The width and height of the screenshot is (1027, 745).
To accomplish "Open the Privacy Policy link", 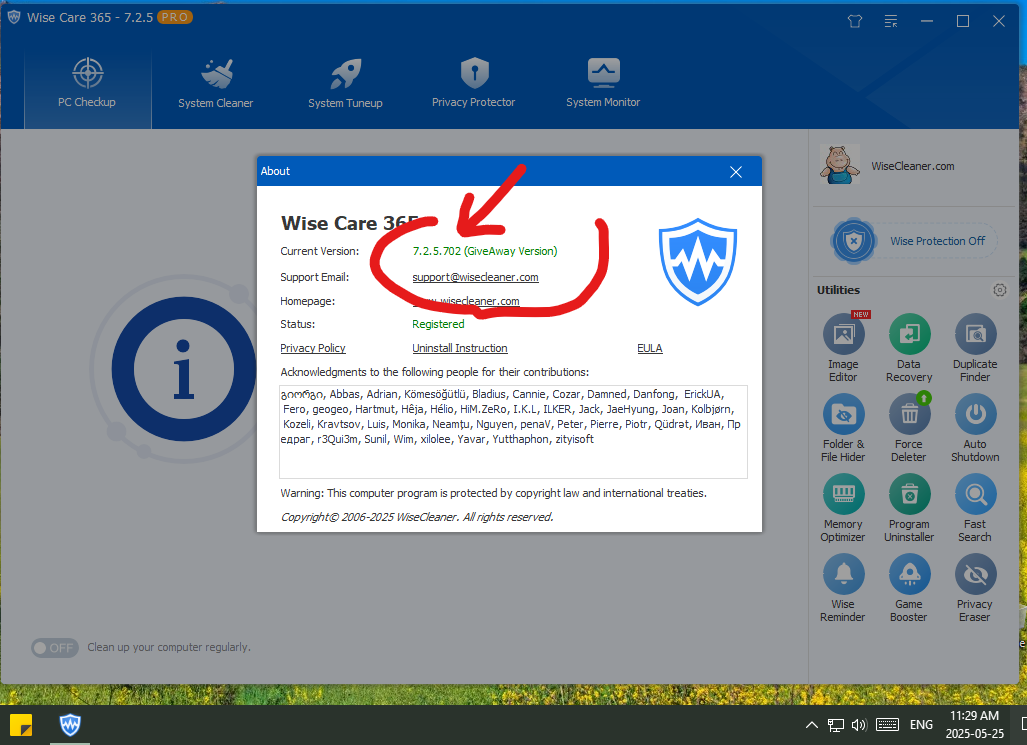I will [x=313, y=348].
